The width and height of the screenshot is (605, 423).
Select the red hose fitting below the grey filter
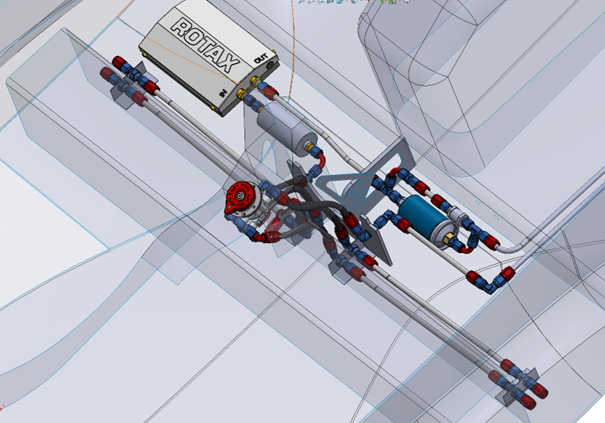click(321, 160)
